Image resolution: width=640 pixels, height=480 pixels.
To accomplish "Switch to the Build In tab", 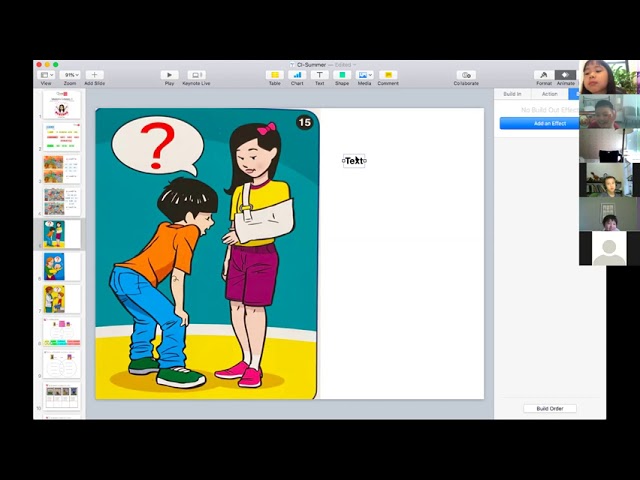I will coord(512,94).
